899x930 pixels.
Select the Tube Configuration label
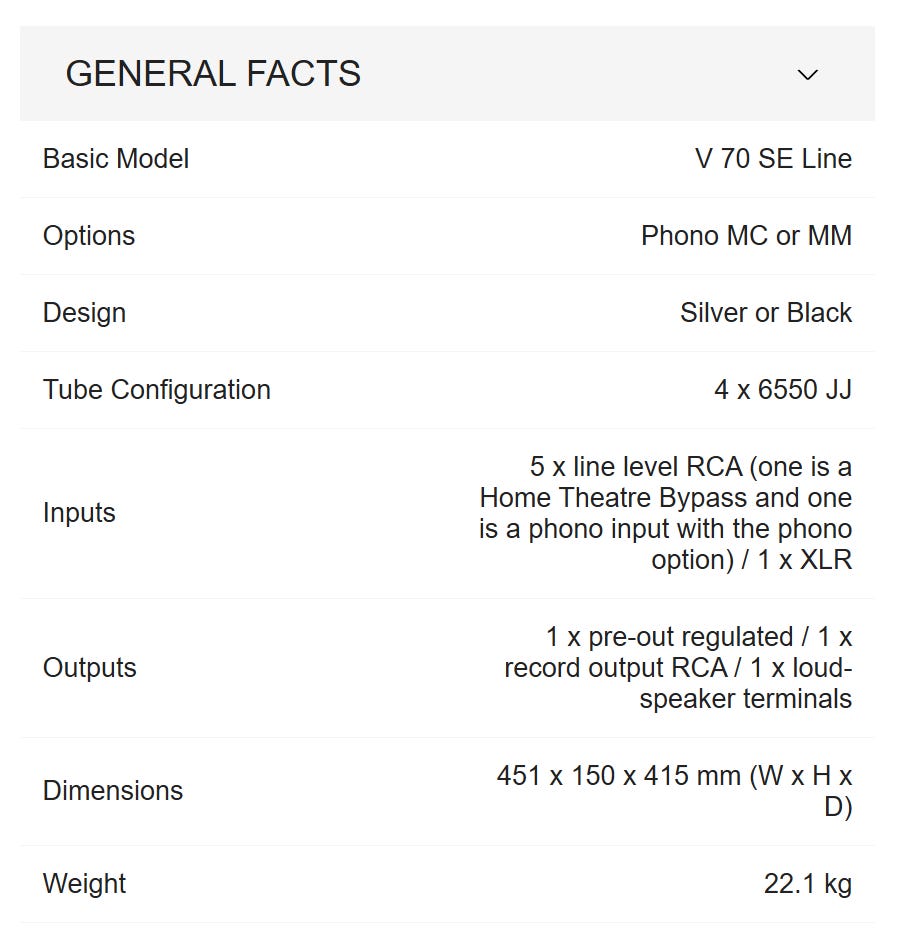pos(157,390)
